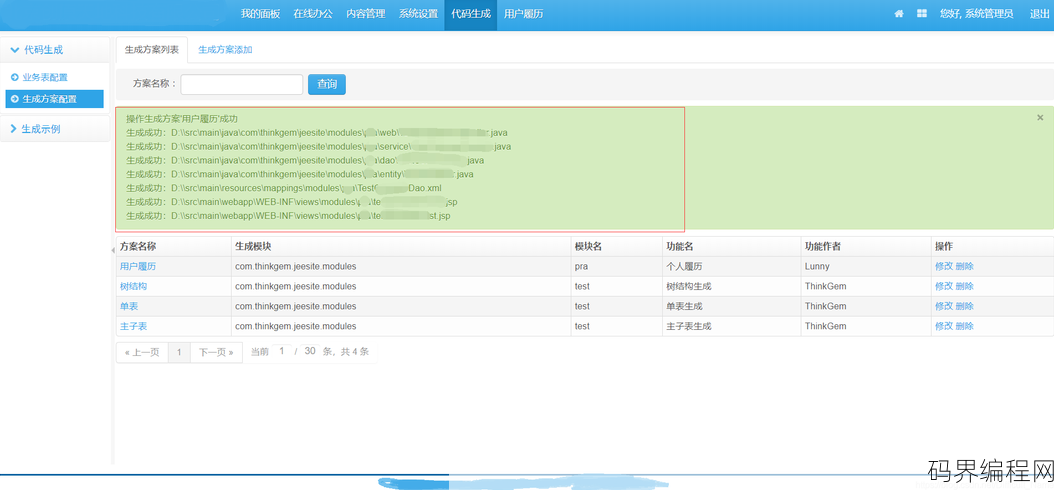Open 我的面板 menu
Screen dimensions: 1054x490
click(260, 13)
